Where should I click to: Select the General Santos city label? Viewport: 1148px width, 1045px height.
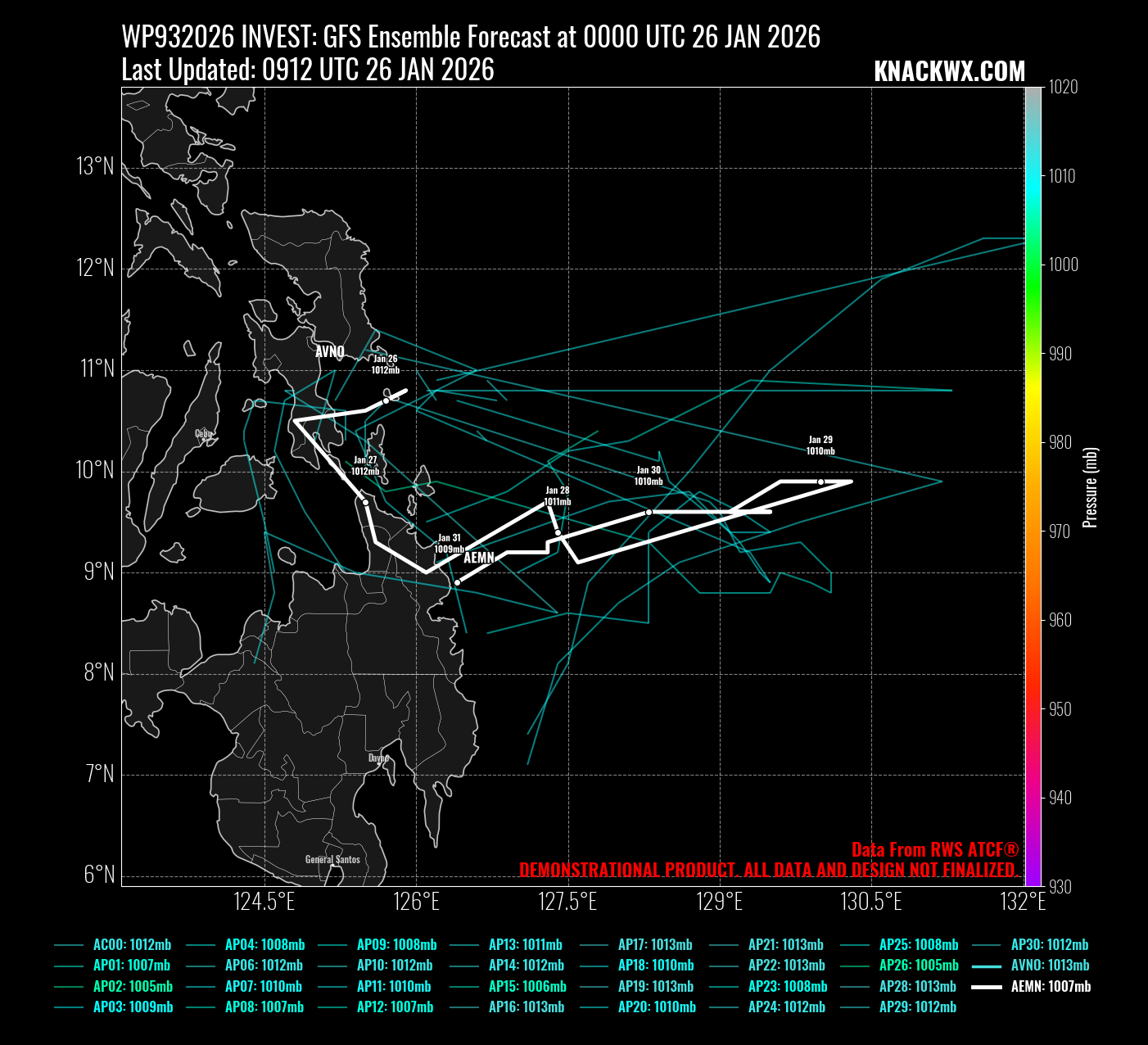332,859
